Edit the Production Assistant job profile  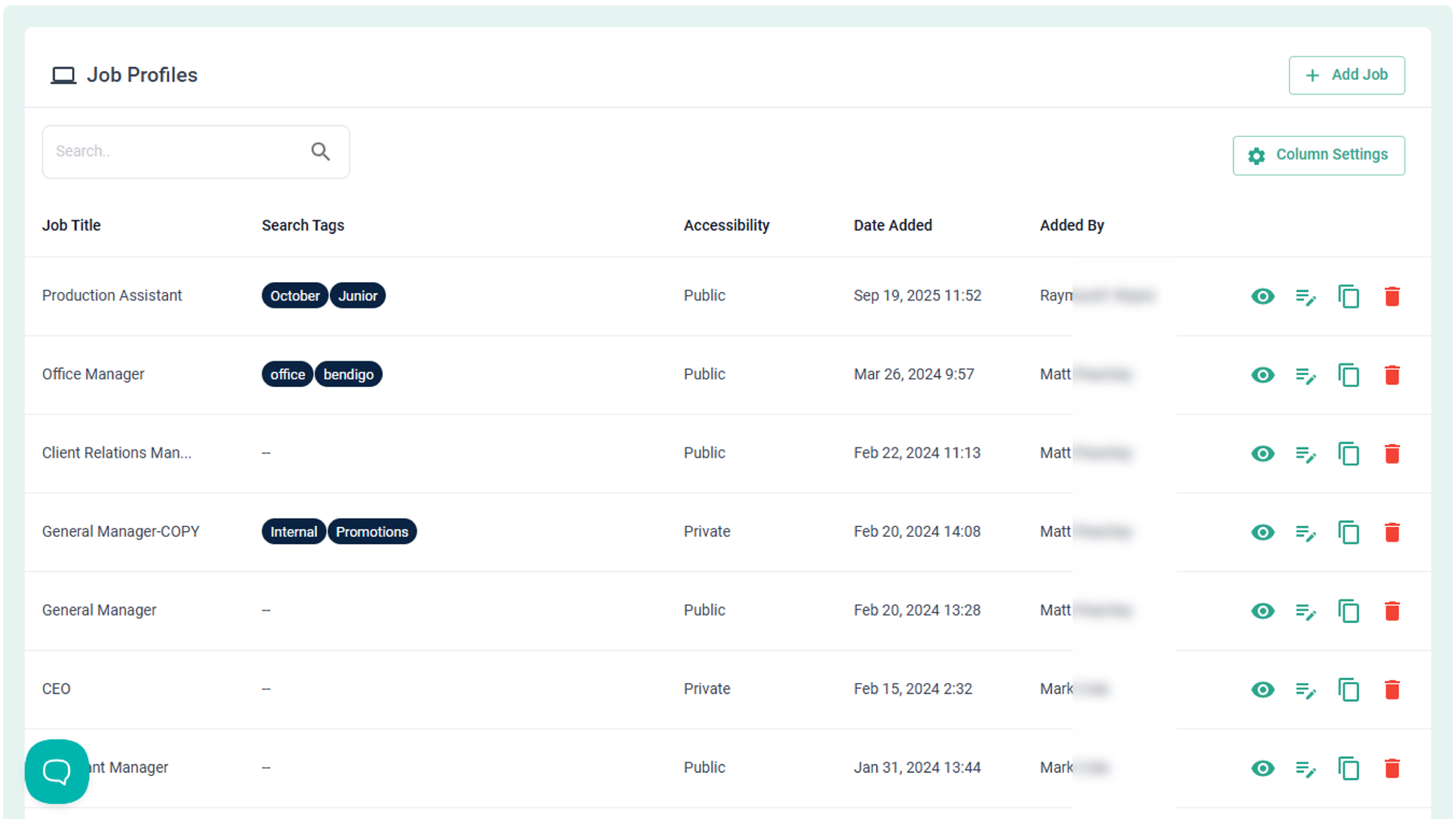[x=1305, y=296]
